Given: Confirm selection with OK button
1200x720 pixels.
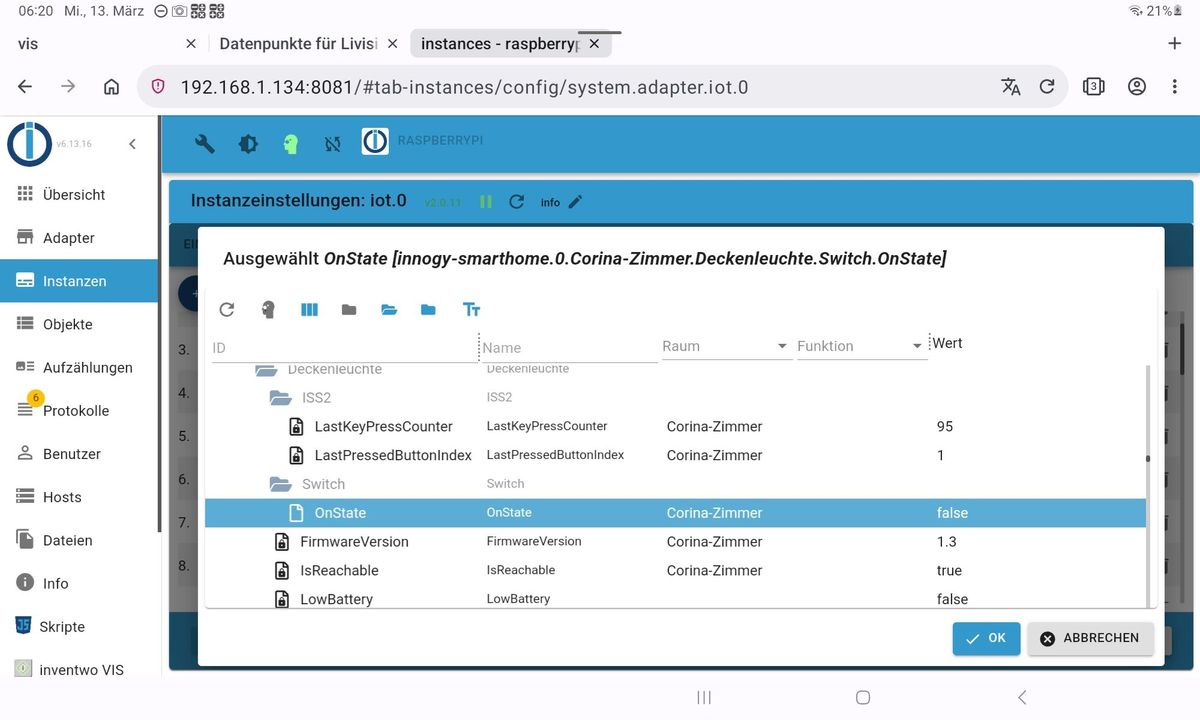Looking at the screenshot, I should pos(986,638).
